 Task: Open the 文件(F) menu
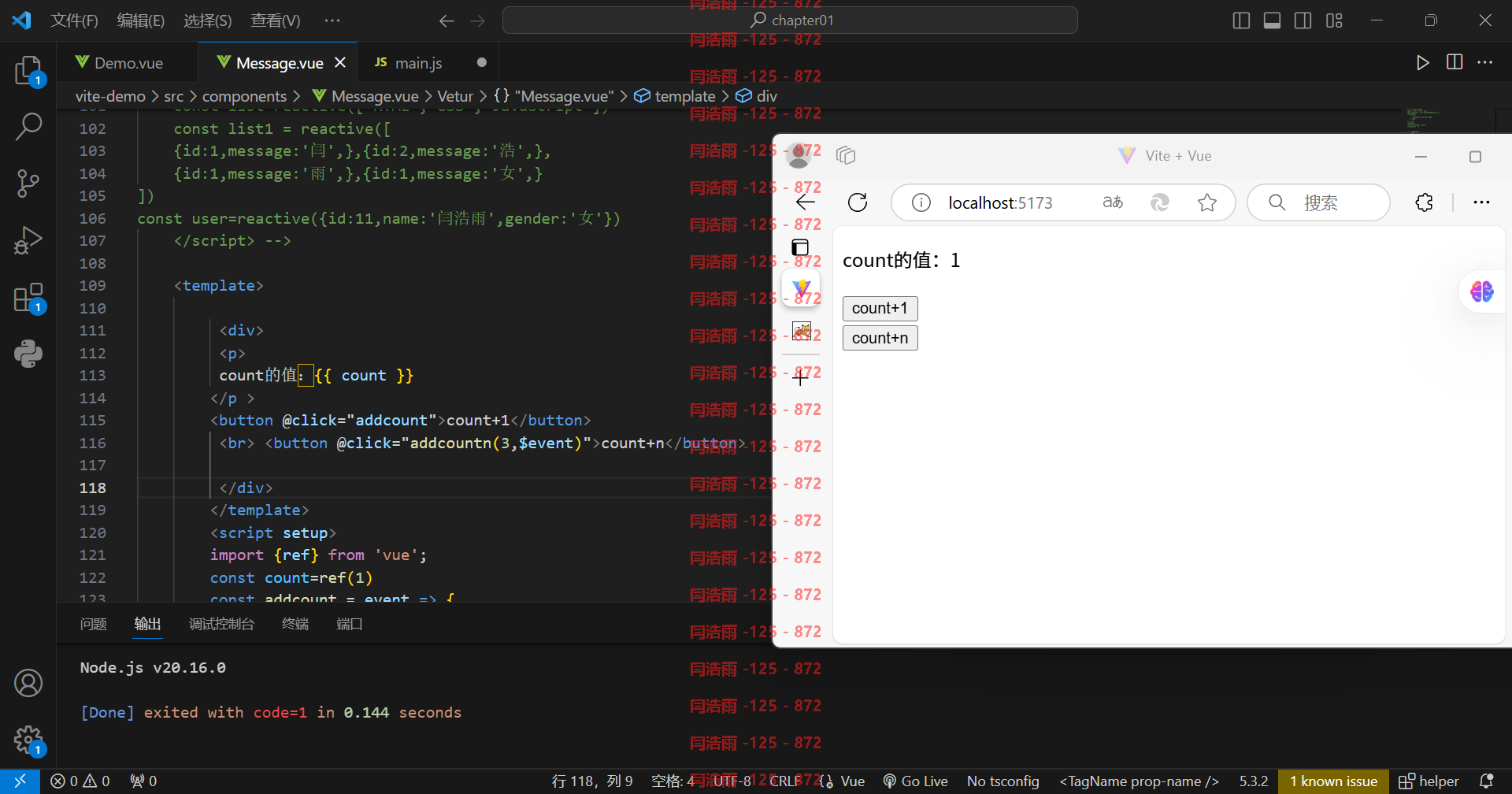point(74,20)
